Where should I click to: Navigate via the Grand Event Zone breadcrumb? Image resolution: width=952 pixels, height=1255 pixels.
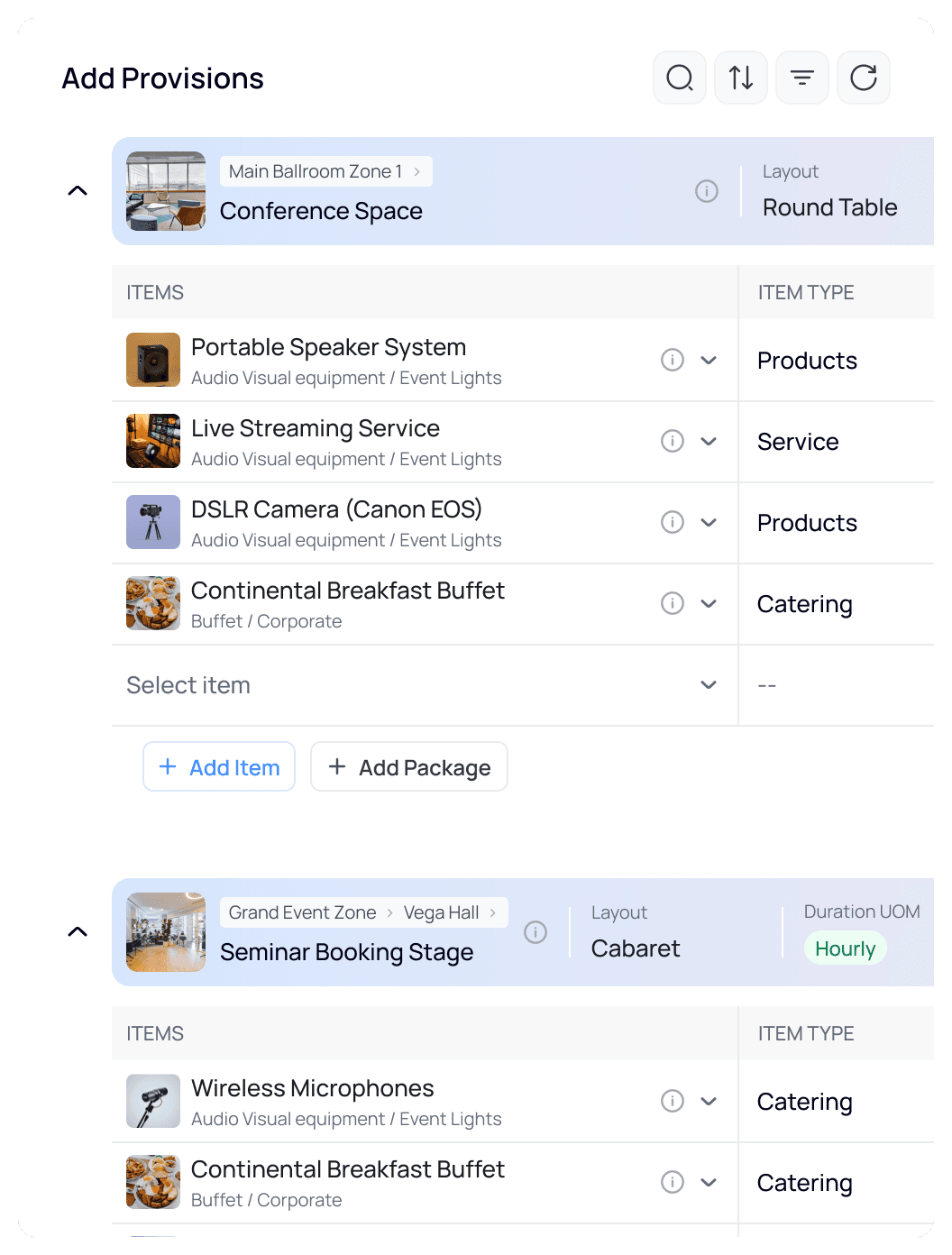300,912
